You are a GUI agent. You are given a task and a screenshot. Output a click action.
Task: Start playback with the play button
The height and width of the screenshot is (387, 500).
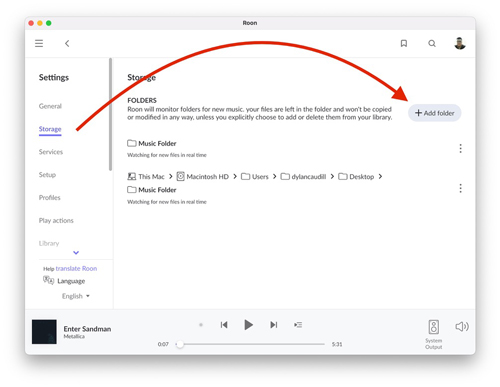[x=248, y=325]
